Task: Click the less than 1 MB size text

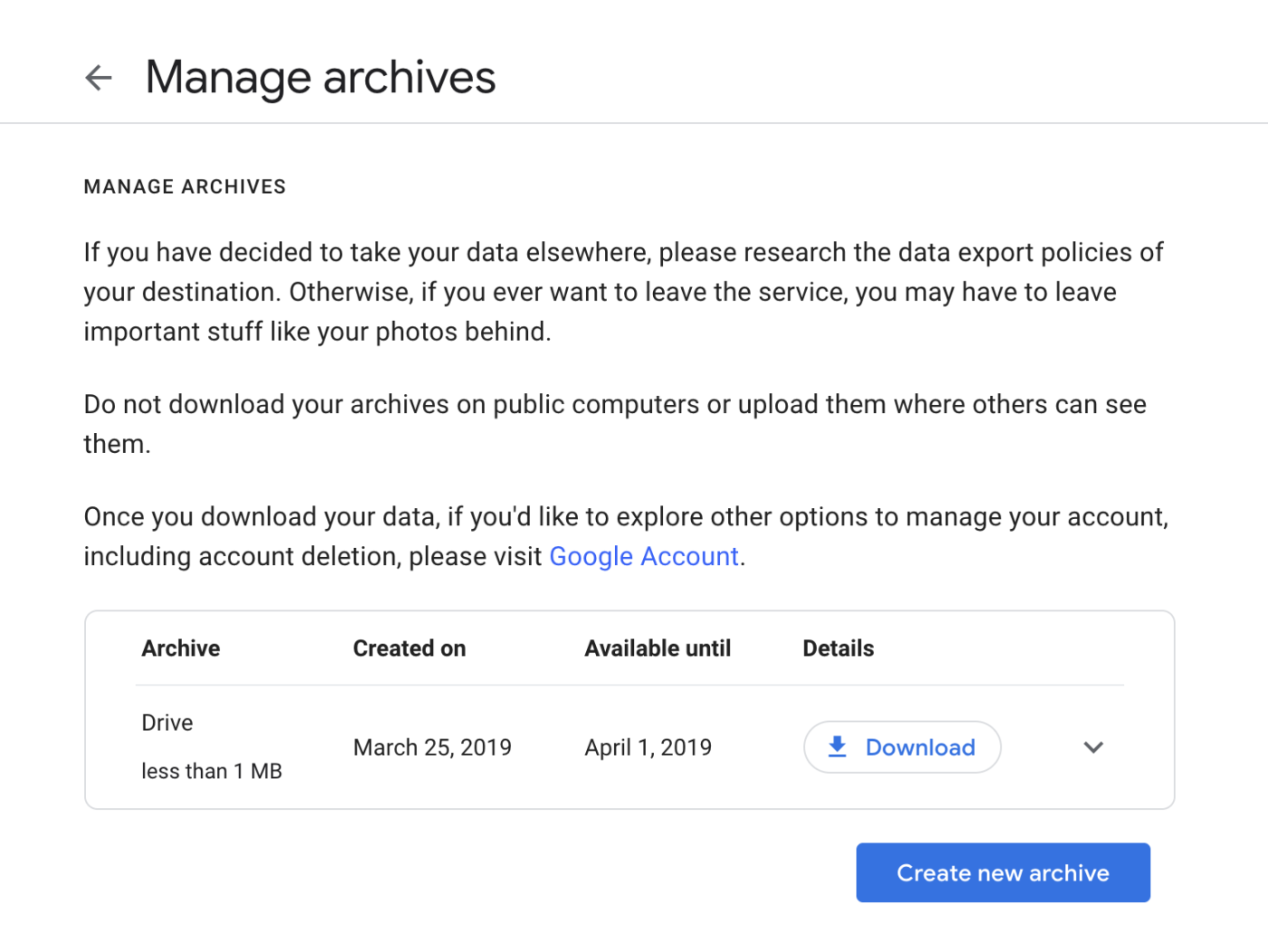Action: coord(212,771)
